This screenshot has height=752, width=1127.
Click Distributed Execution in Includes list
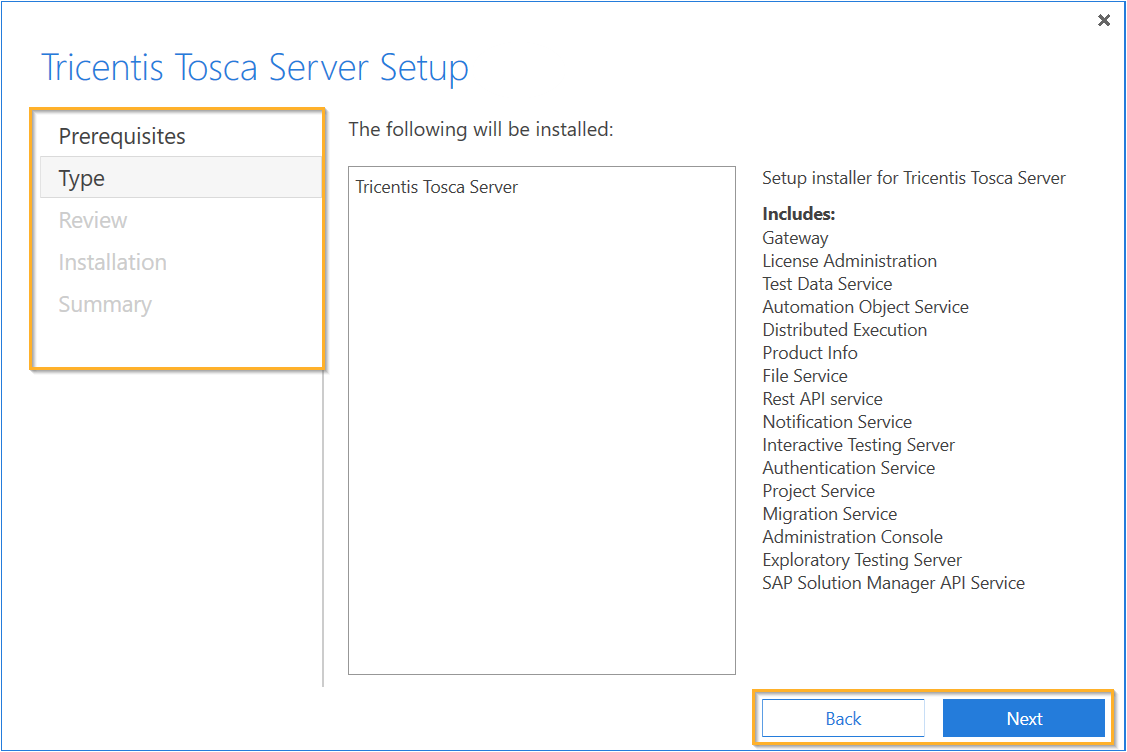click(x=844, y=330)
